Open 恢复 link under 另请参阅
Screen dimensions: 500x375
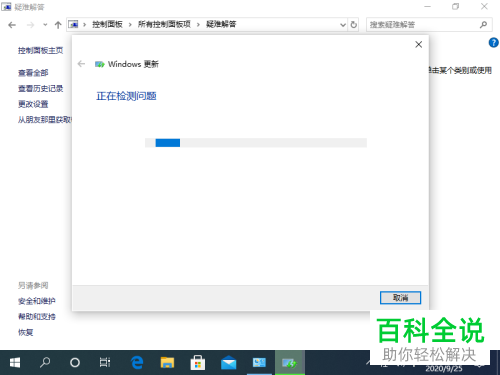coord(26,332)
